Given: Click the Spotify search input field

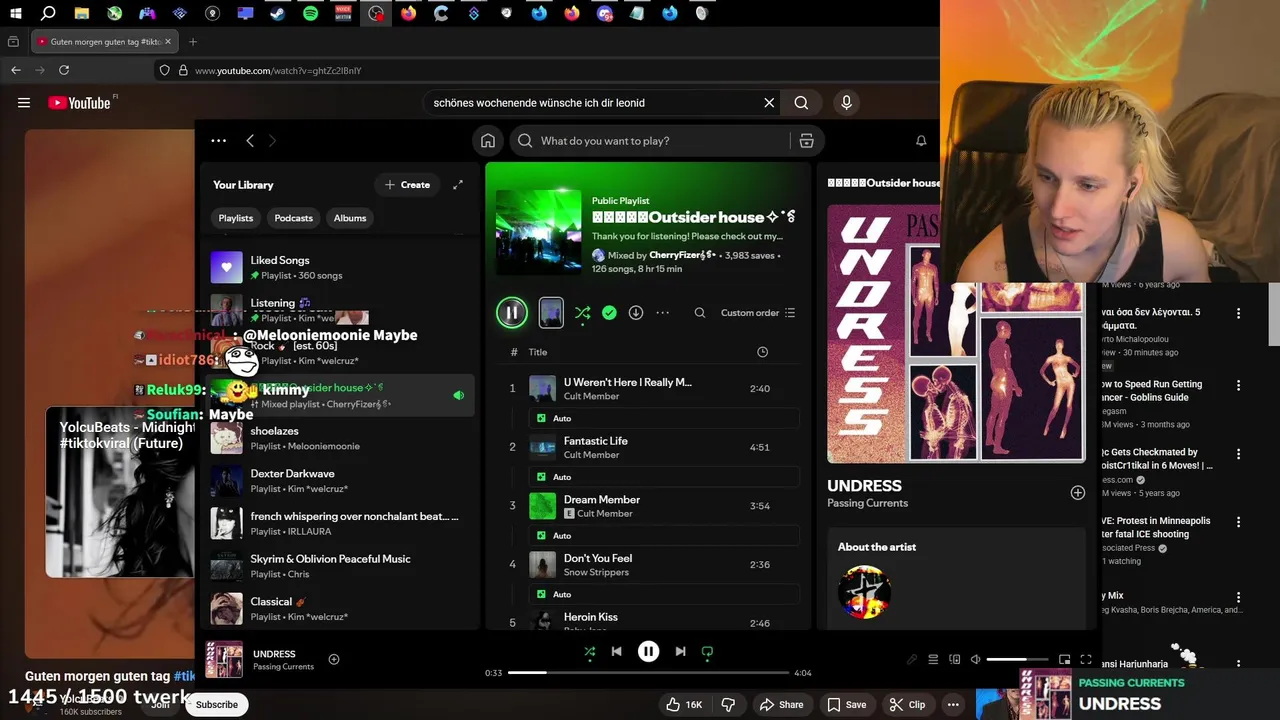Looking at the screenshot, I should pyautogui.click(x=650, y=141).
